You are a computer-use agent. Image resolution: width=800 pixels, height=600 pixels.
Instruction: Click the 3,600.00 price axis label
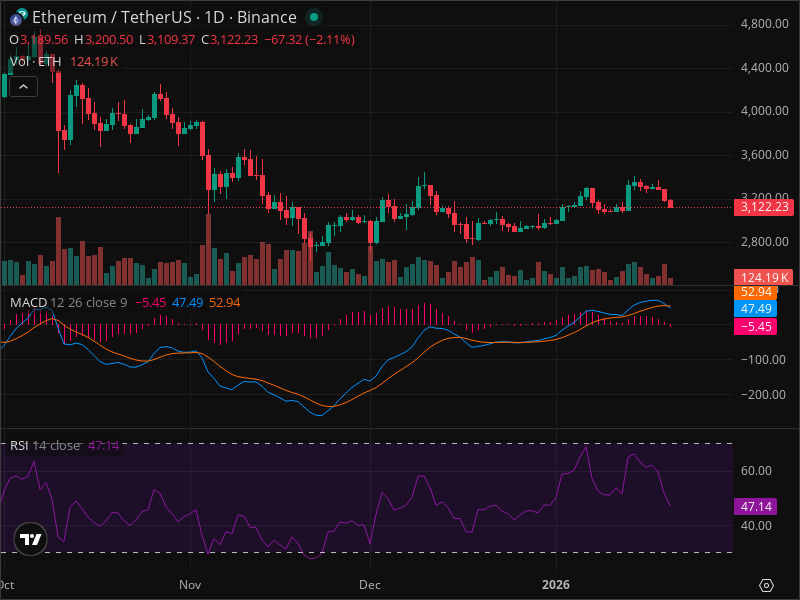764,155
